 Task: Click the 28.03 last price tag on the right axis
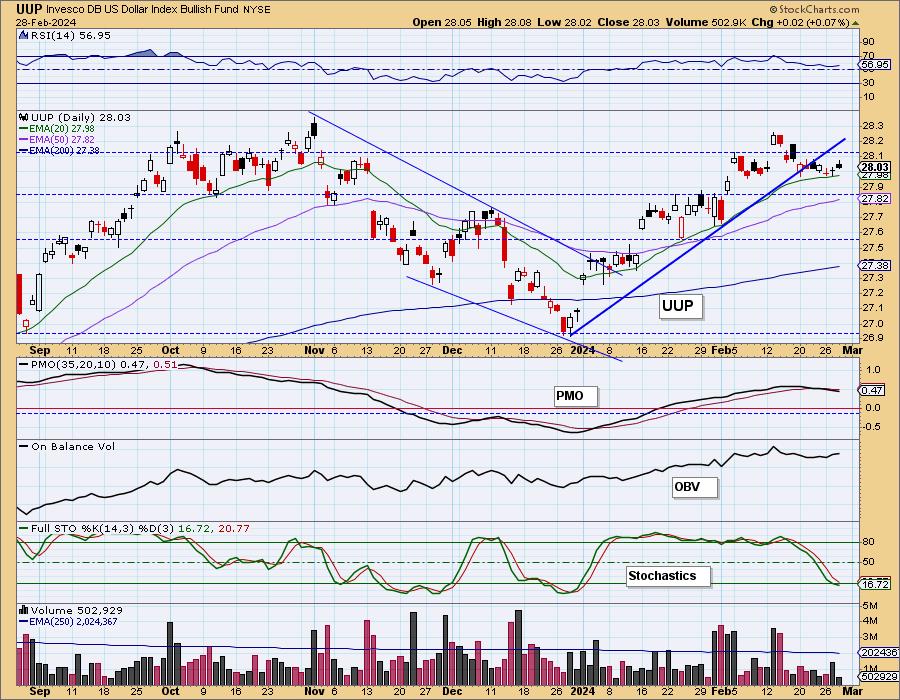875,167
